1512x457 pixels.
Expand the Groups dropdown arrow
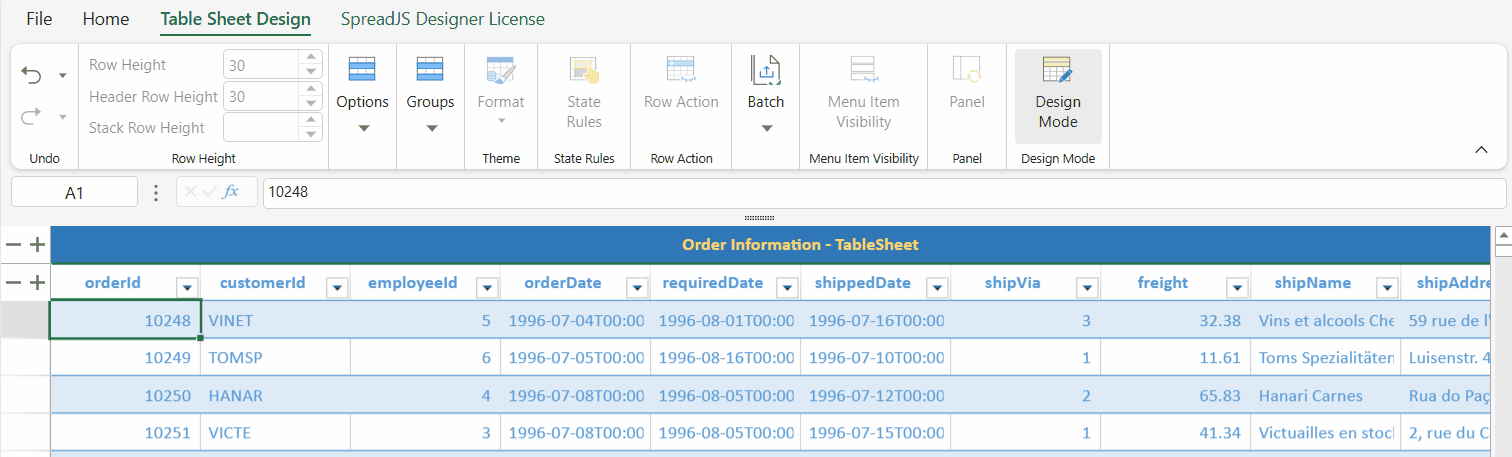pyautogui.click(x=431, y=128)
